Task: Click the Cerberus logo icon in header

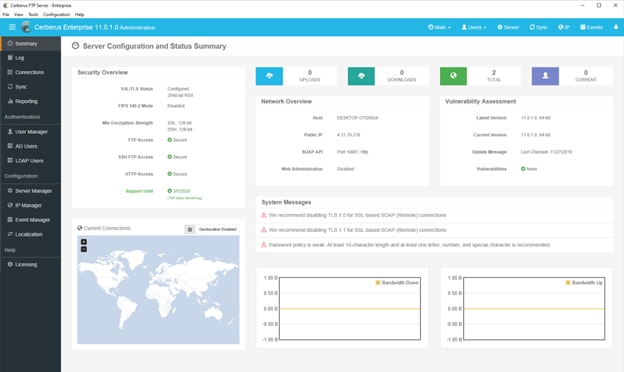Action: (x=26, y=27)
